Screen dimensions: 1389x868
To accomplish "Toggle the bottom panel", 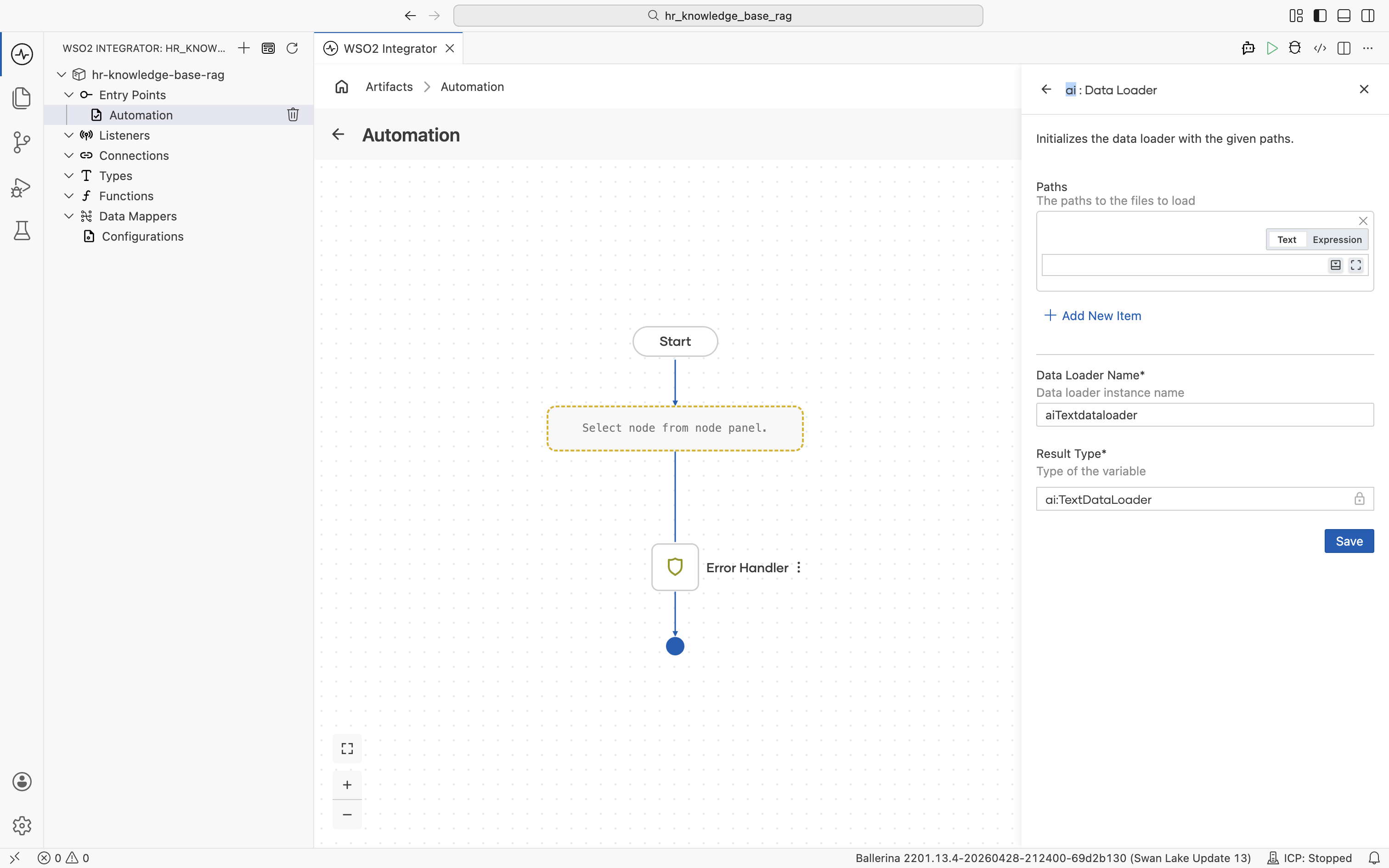I will point(1344,16).
